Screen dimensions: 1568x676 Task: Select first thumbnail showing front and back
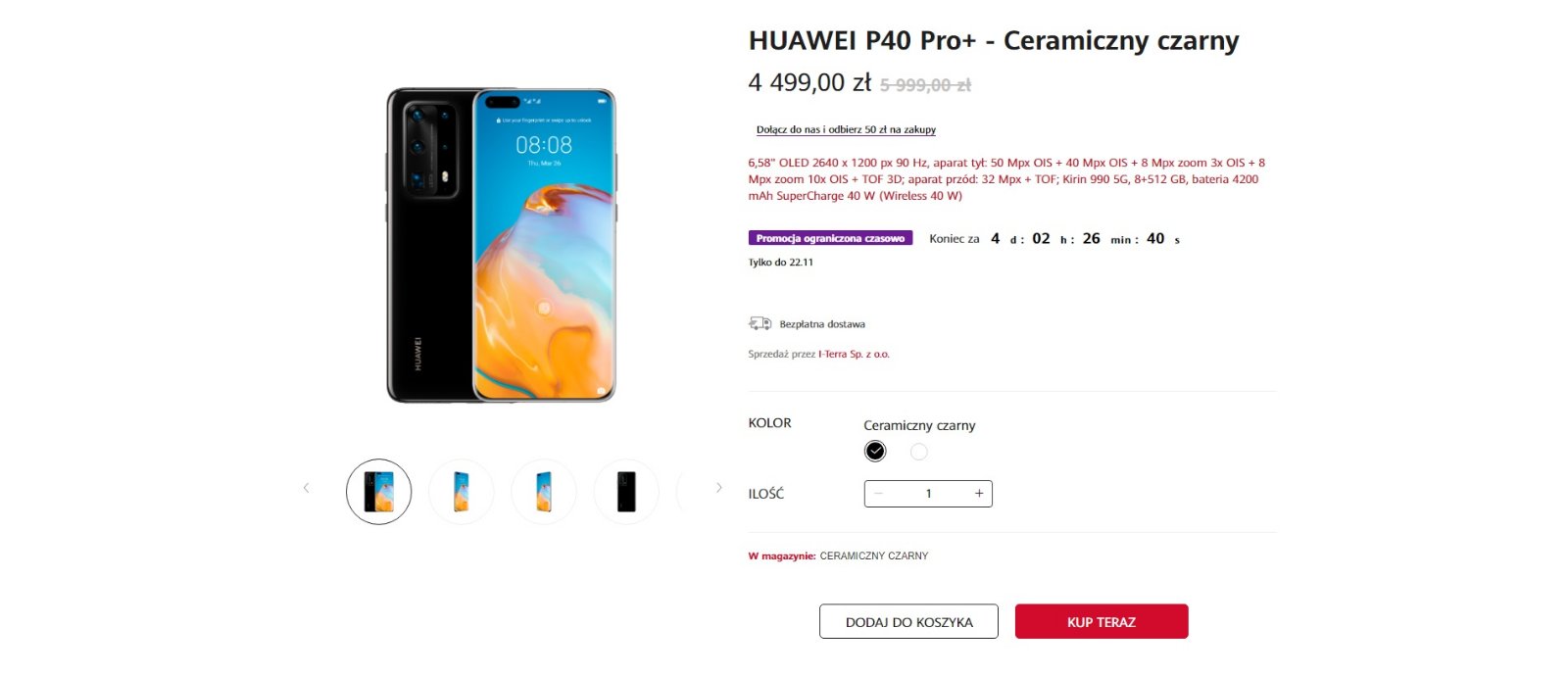378,492
